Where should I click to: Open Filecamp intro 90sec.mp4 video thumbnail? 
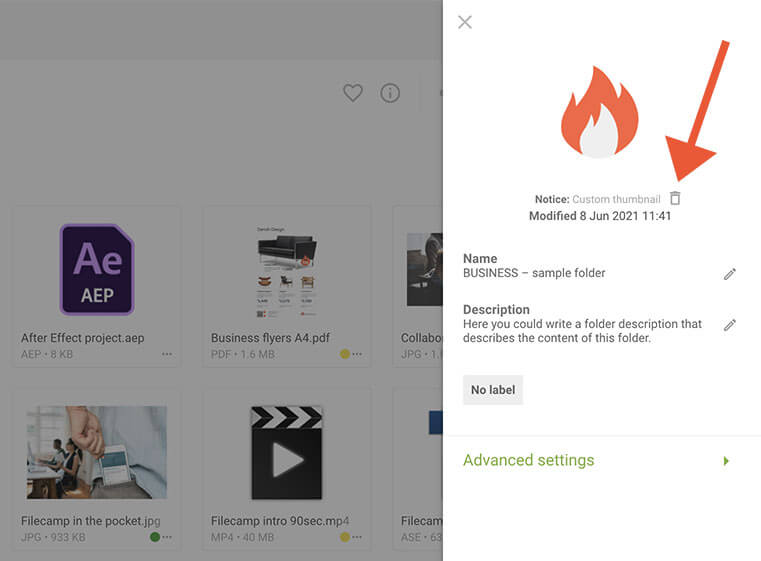pos(287,453)
